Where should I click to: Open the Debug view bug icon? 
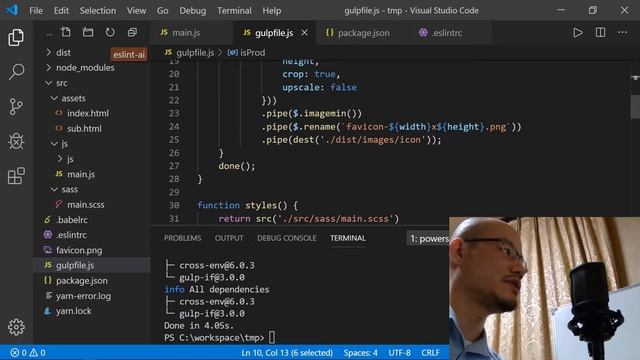[16, 141]
